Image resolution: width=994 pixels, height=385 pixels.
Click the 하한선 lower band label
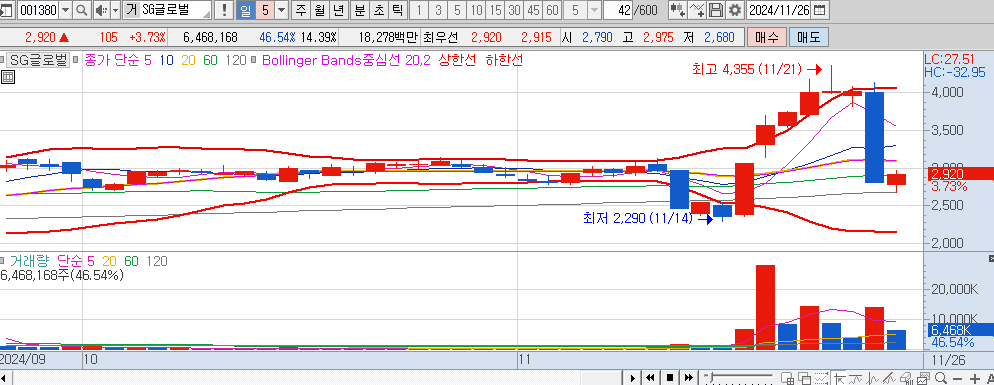coord(505,61)
